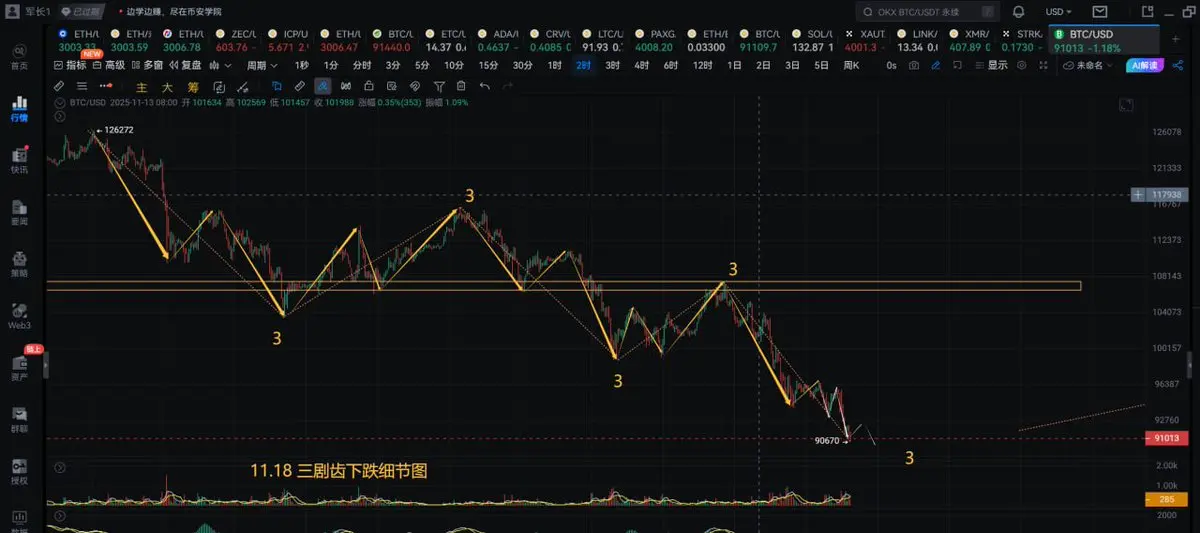
Task: Open 高级 advanced chart mode
Action: point(109,65)
